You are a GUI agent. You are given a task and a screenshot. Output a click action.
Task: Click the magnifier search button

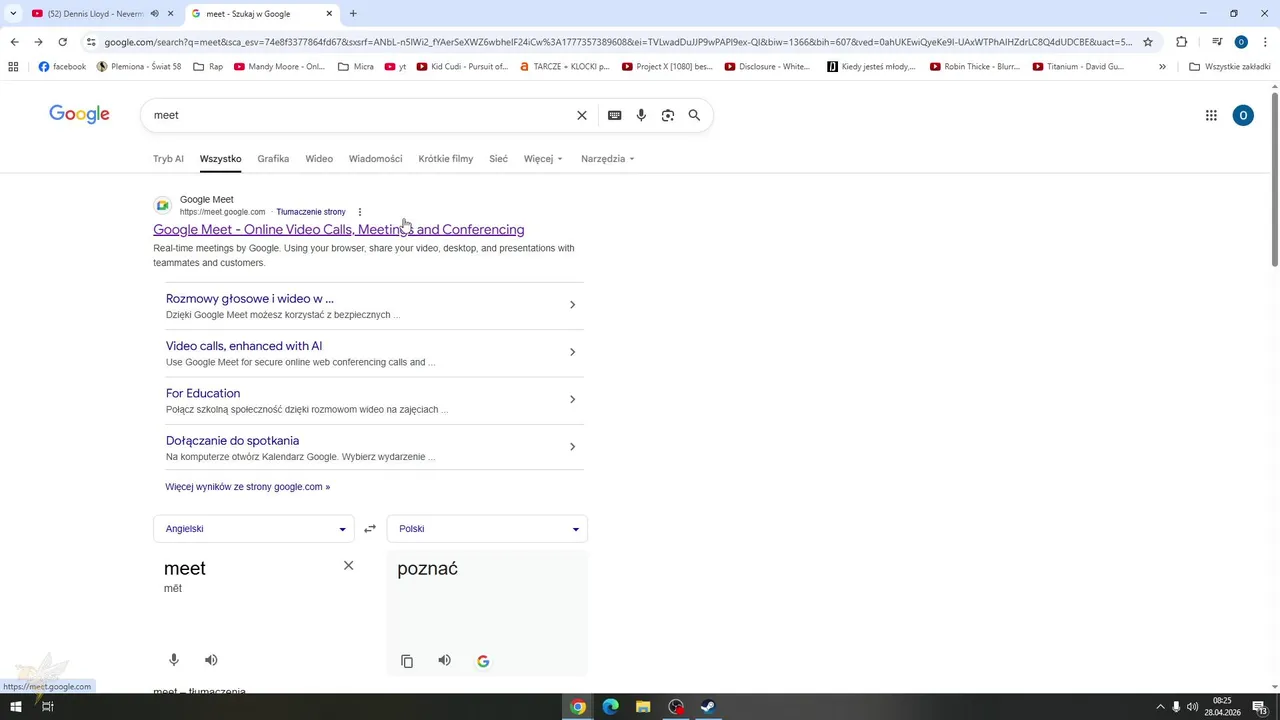[x=694, y=115]
